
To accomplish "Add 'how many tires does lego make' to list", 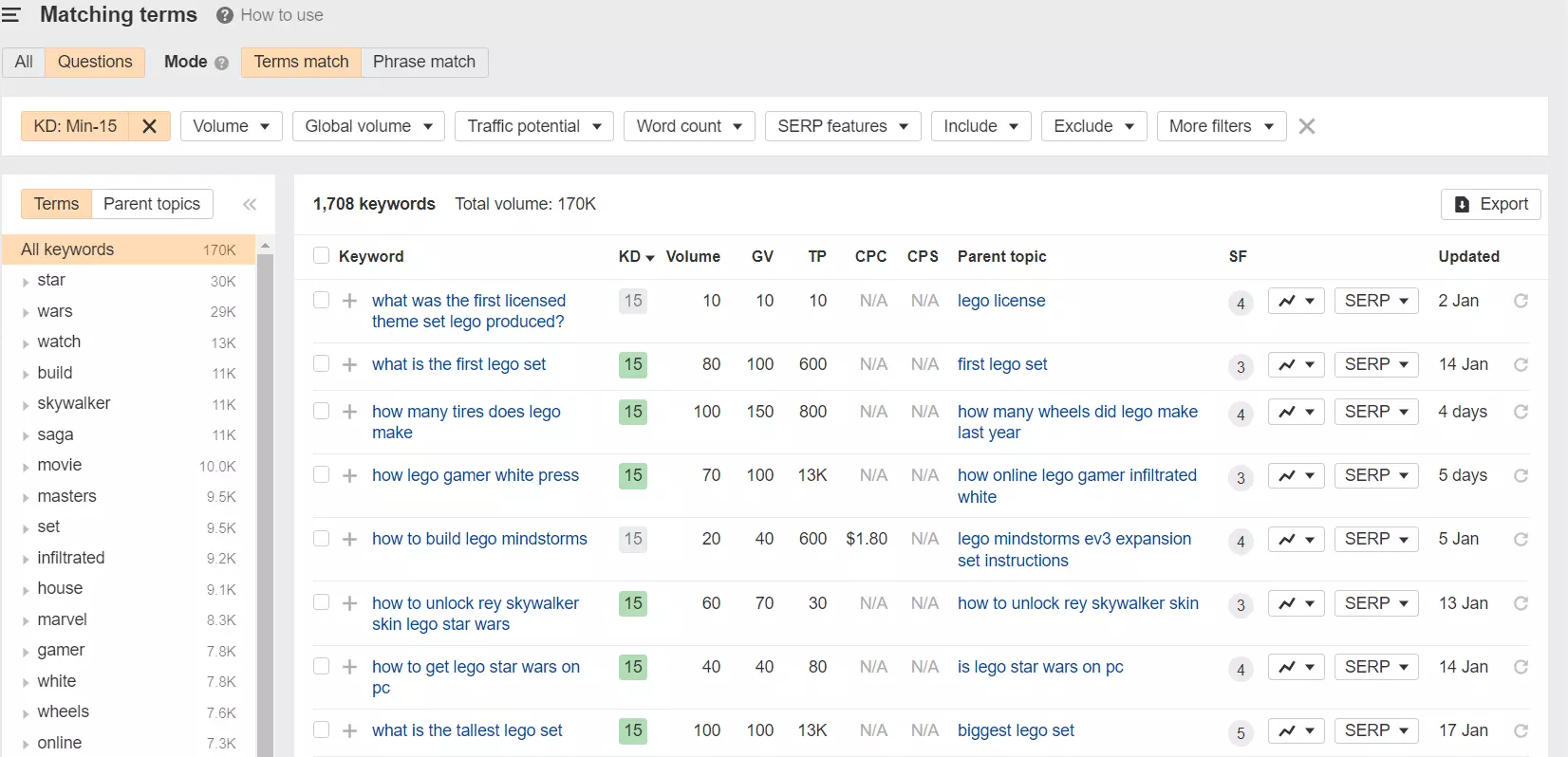I will 349,412.
